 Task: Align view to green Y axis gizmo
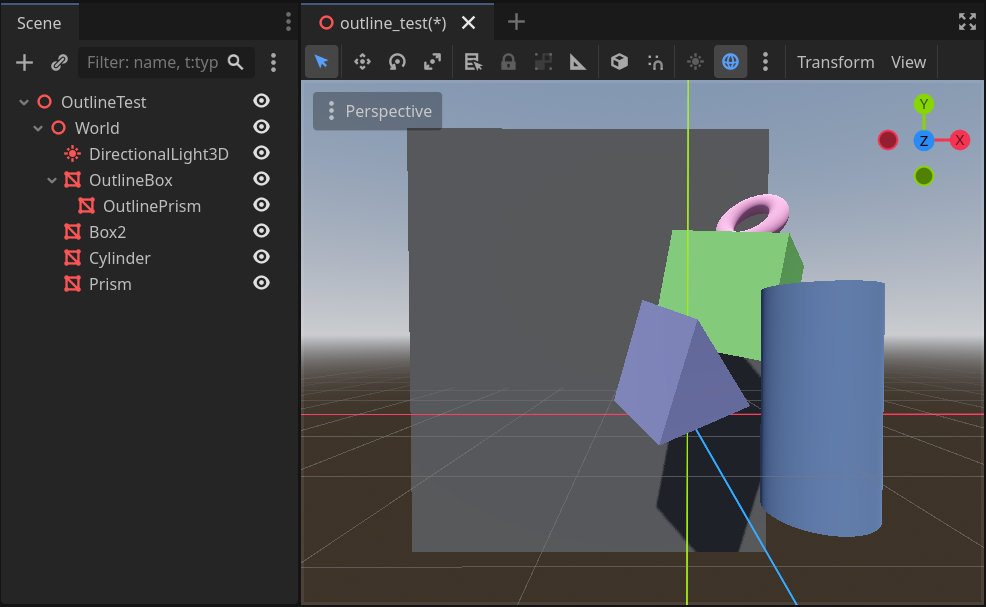pyautogui.click(x=923, y=104)
